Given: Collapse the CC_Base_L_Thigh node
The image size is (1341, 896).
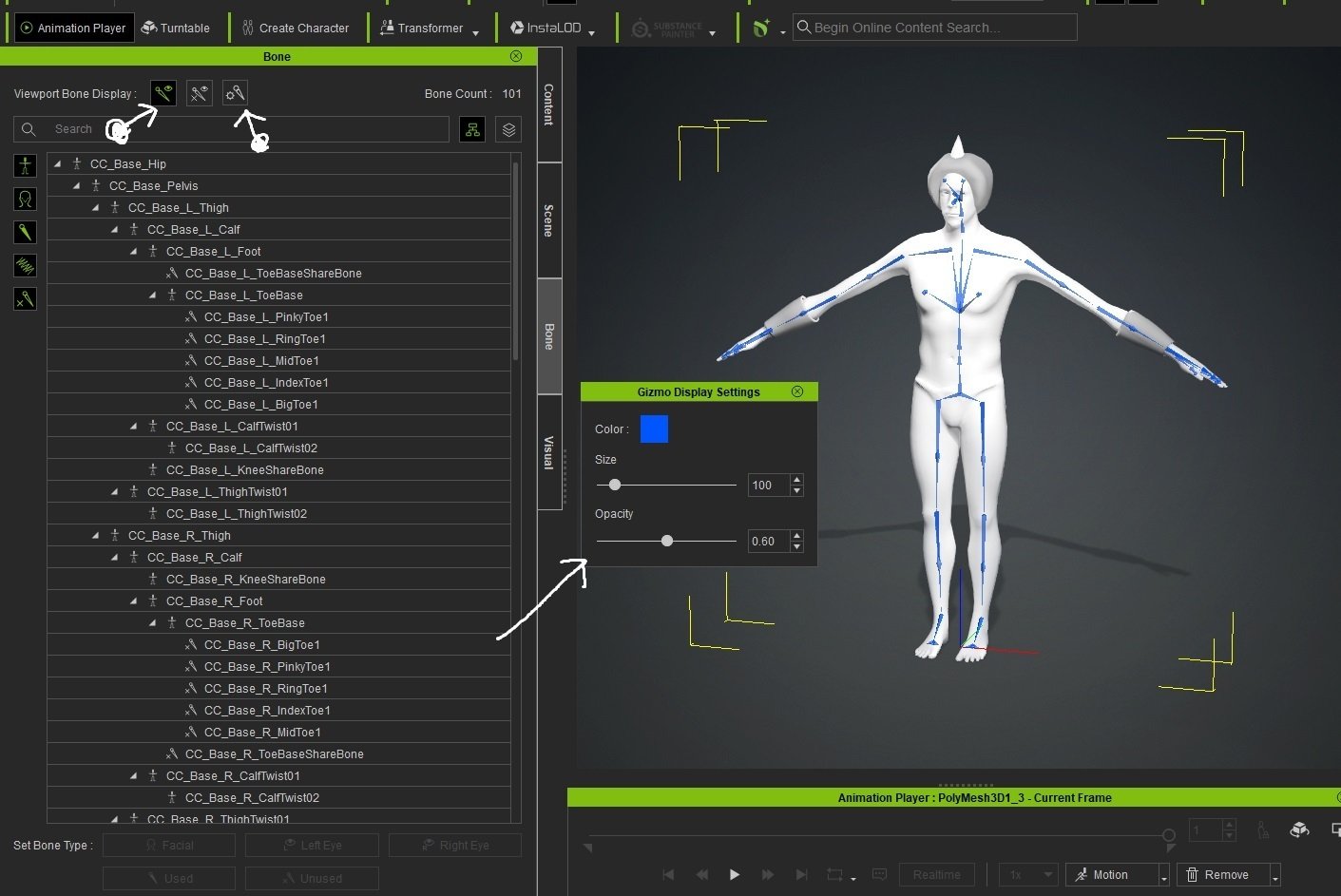Looking at the screenshot, I should click(95, 207).
